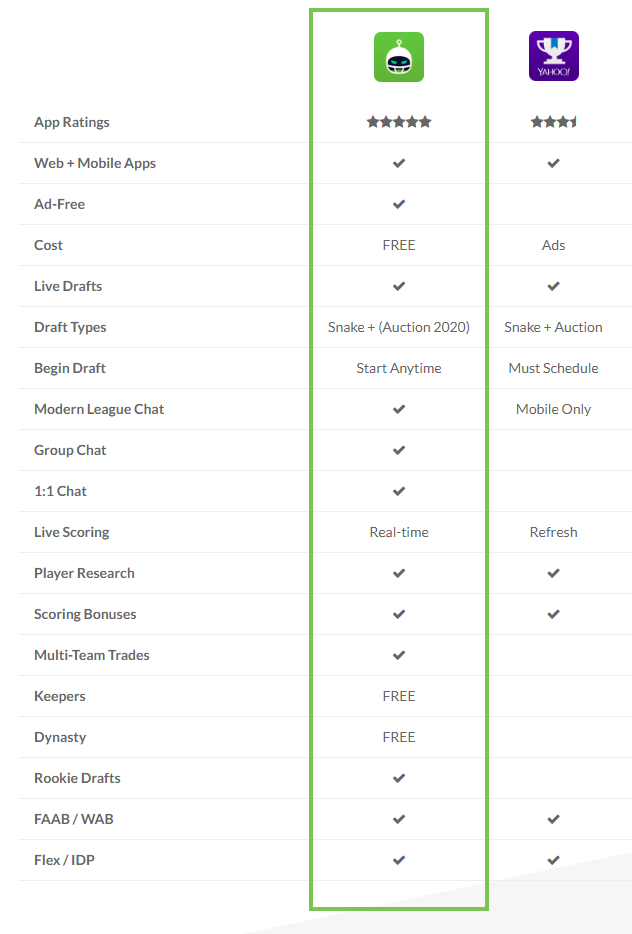Click the 'Dynasty' row label
The height and width of the screenshot is (934, 632).
(60, 737)
